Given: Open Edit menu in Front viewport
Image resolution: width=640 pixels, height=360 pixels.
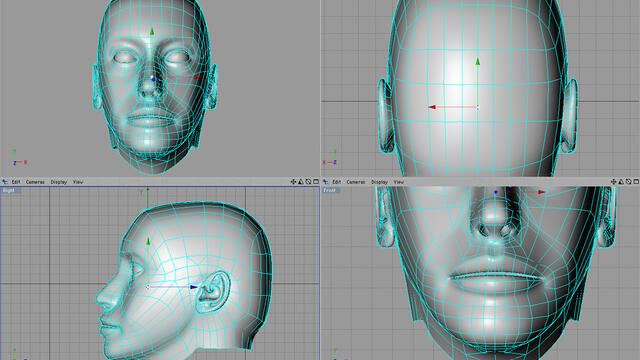Looking at the screenshot, I should (337, 182).
